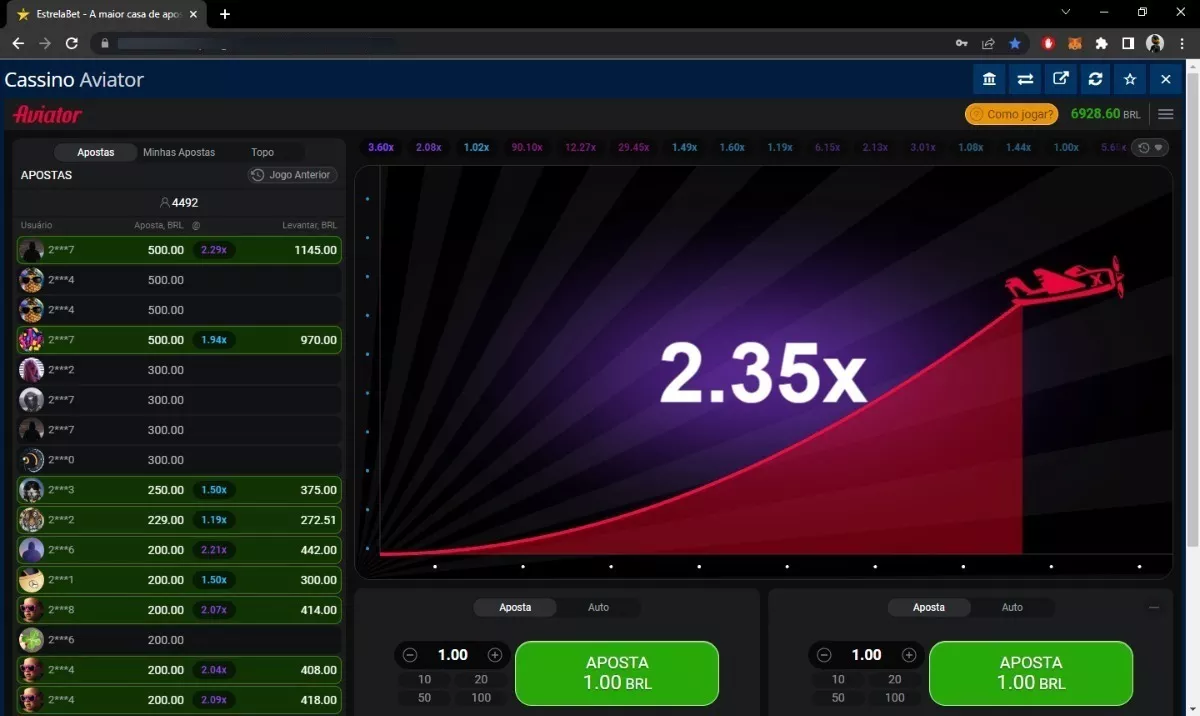Open the browser side panel icon

(1128, 43)
